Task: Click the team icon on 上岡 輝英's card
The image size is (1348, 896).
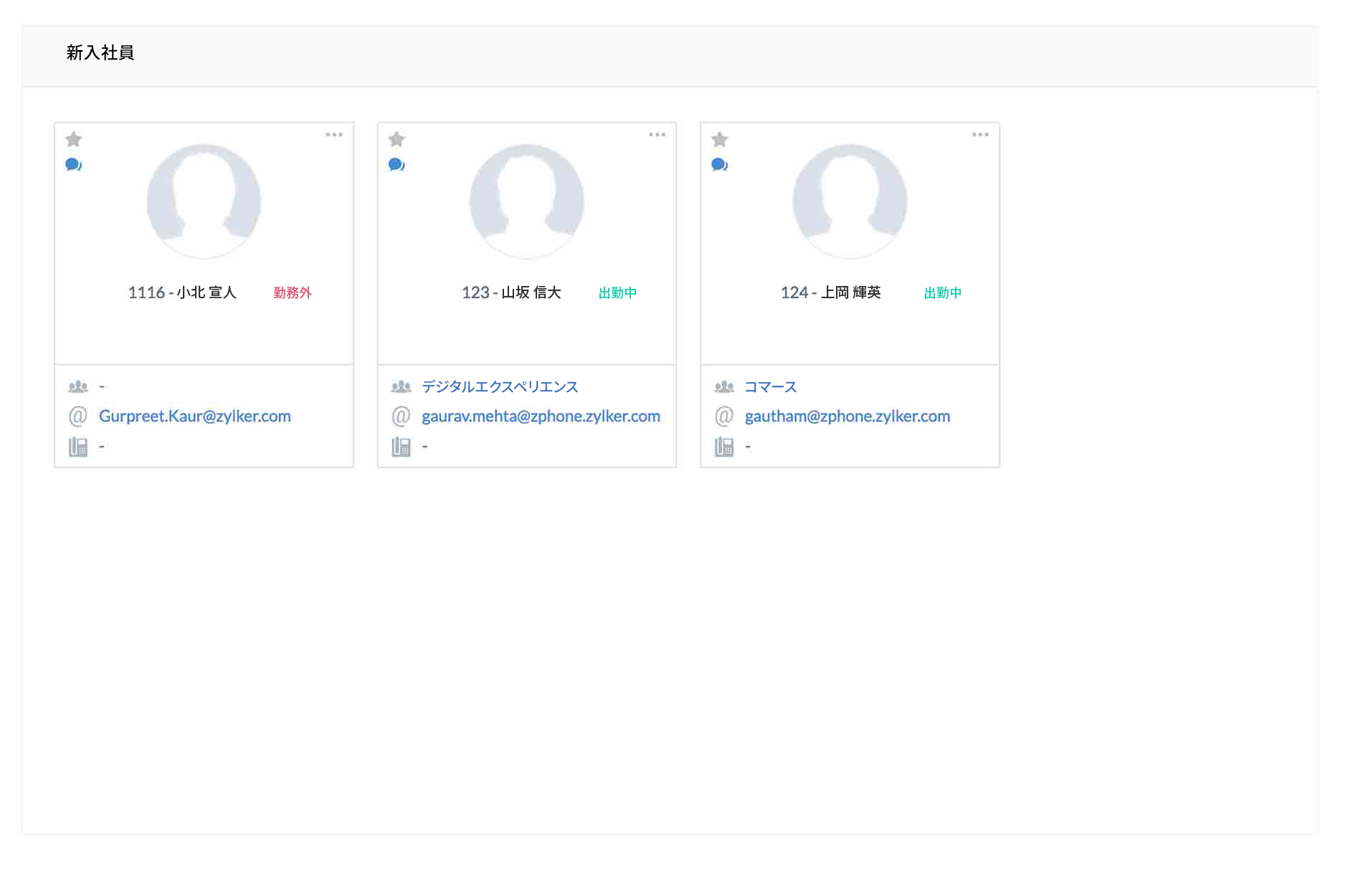Action: pos(724,386)
